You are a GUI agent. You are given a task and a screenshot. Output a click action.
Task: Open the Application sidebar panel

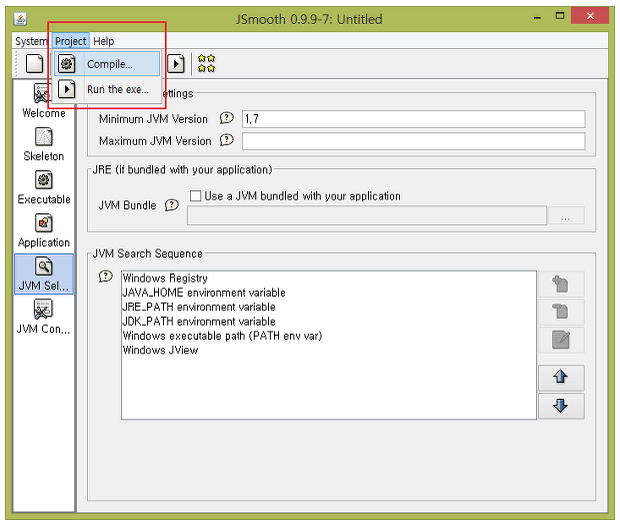tap(43, 231)
